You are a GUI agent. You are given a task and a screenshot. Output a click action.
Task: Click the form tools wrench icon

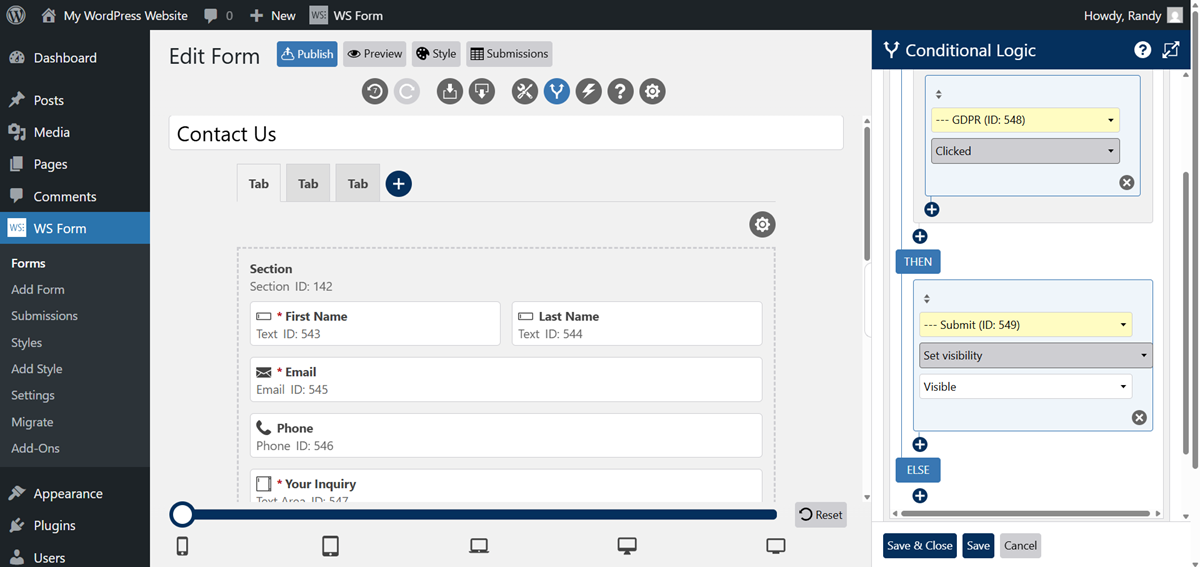(x=525, y=92)
